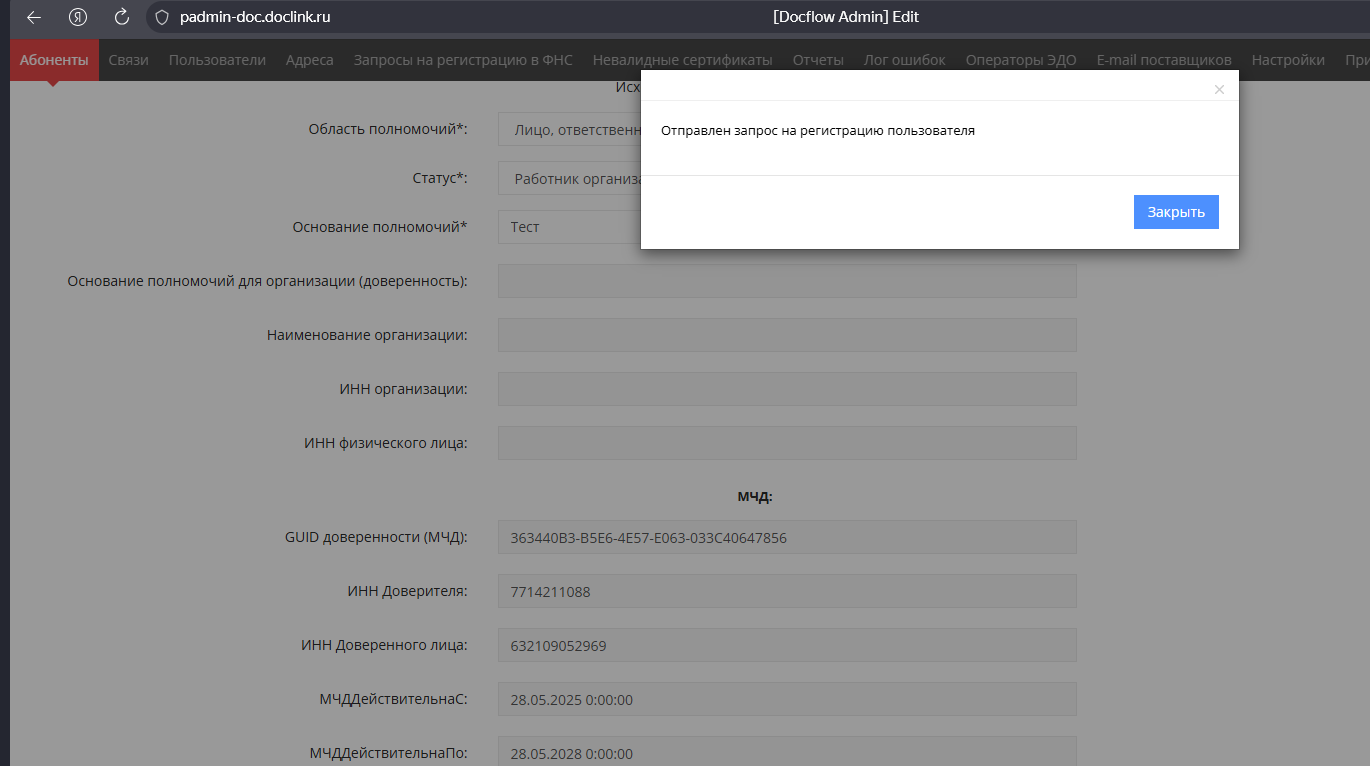
Task: Open the Область полномочий dropdown
Action: click(569, 129)
